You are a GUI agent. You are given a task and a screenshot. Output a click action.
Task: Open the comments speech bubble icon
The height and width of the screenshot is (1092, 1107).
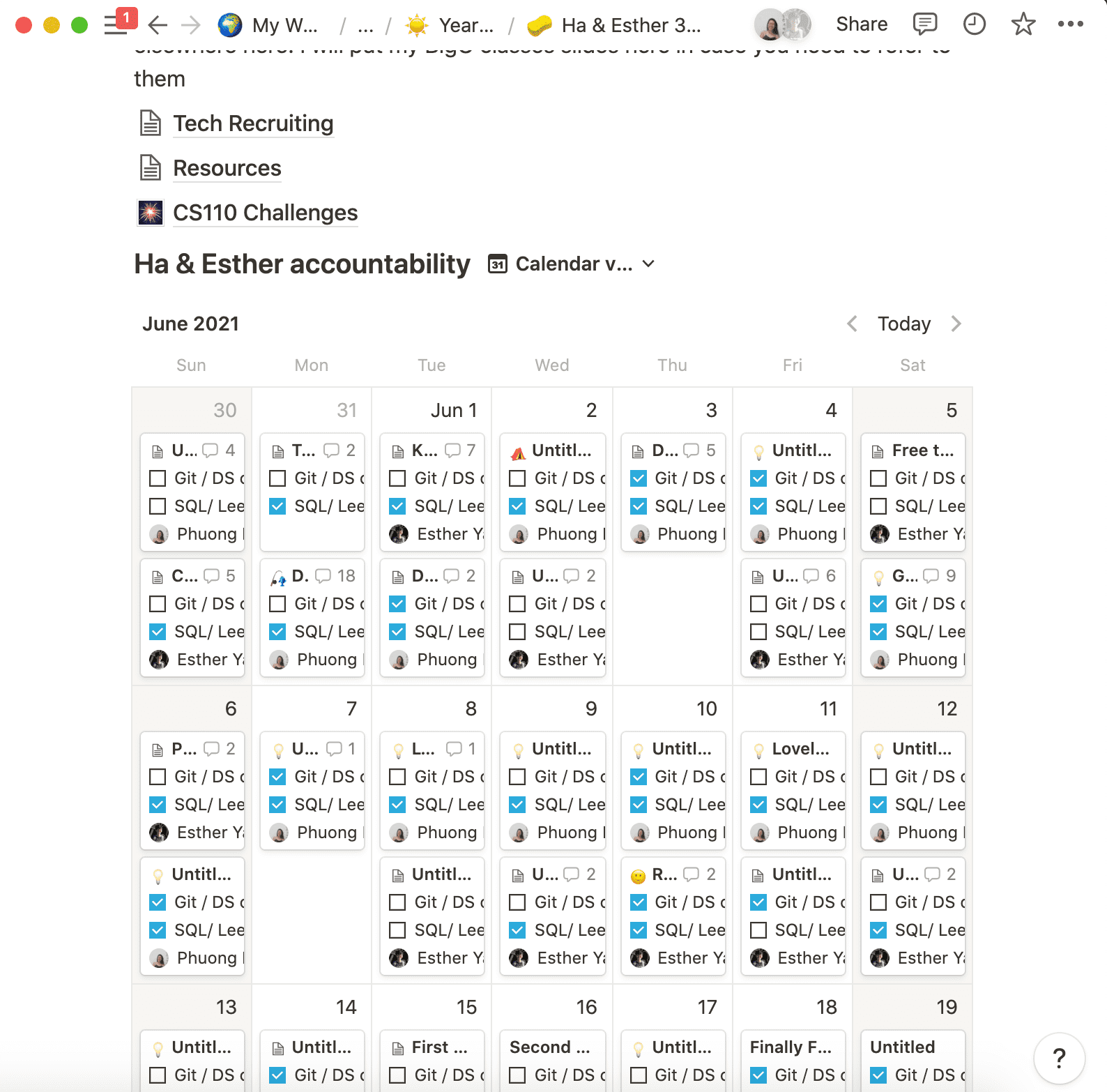pyautogui.click(x=924, y=24)
